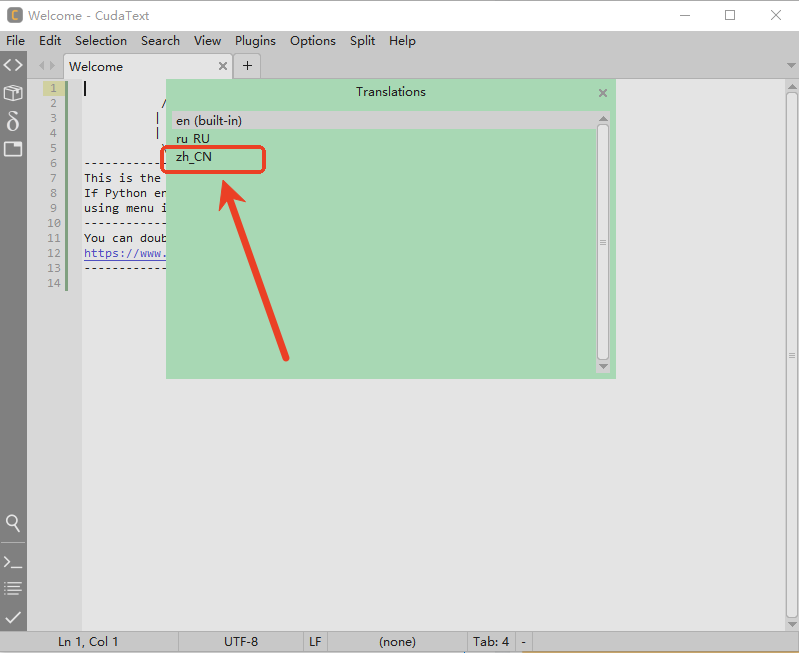Click Translations list scroll up arrow
The image size is (799, 653).
(x=603, y=118)
